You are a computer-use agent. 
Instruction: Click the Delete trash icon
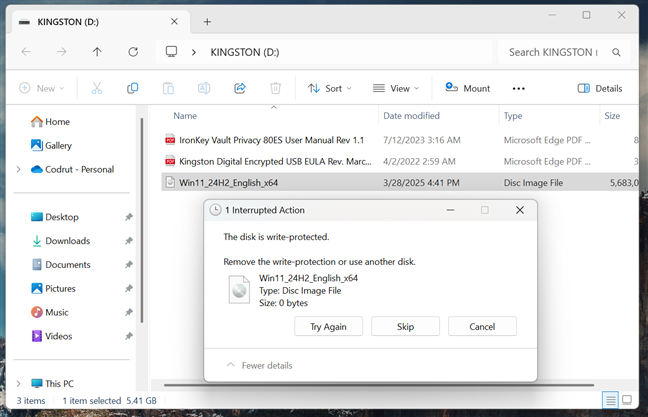coord(275,88)
